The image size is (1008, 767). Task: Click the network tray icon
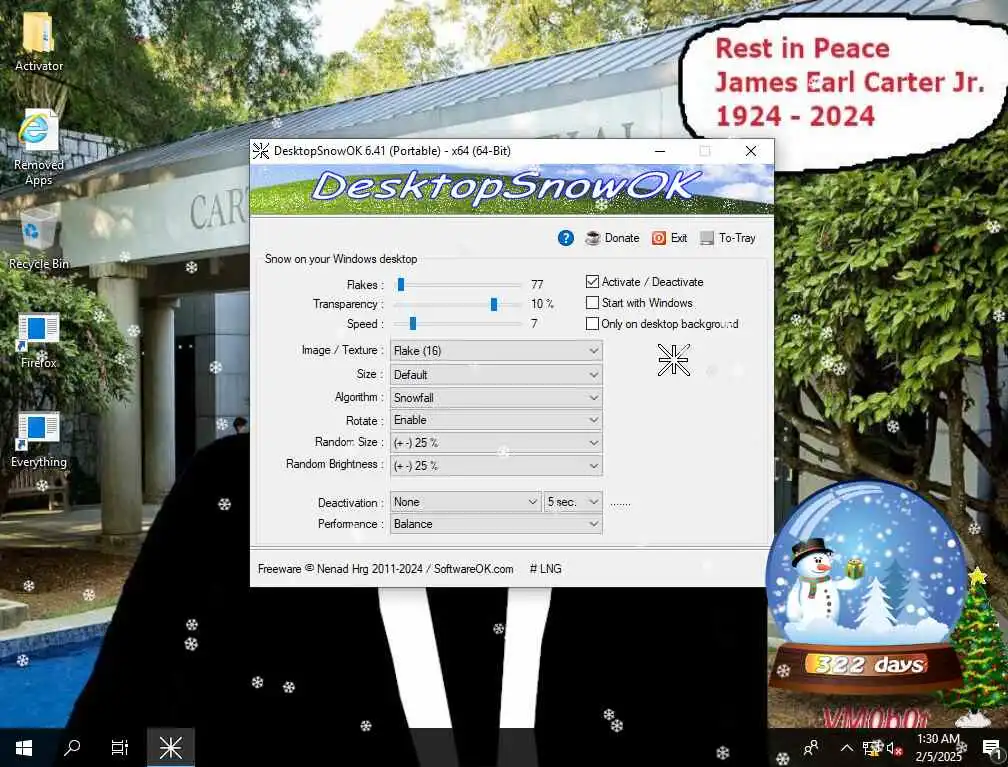pyautogui.click(x=871, y=748)
